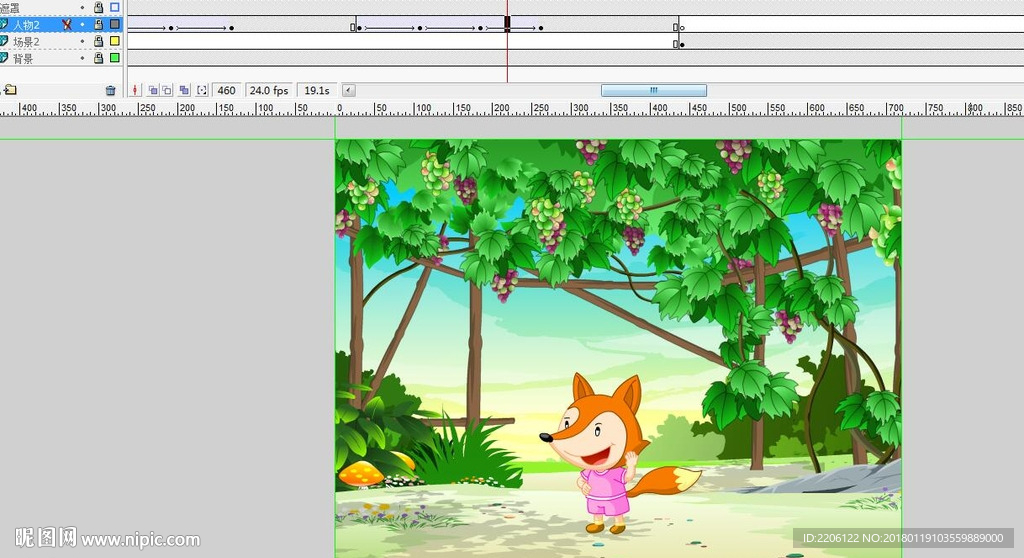This screenshot has width=1024, height=558.
Task: Click the green outline swatch of 背景
Action: point(114,58)
